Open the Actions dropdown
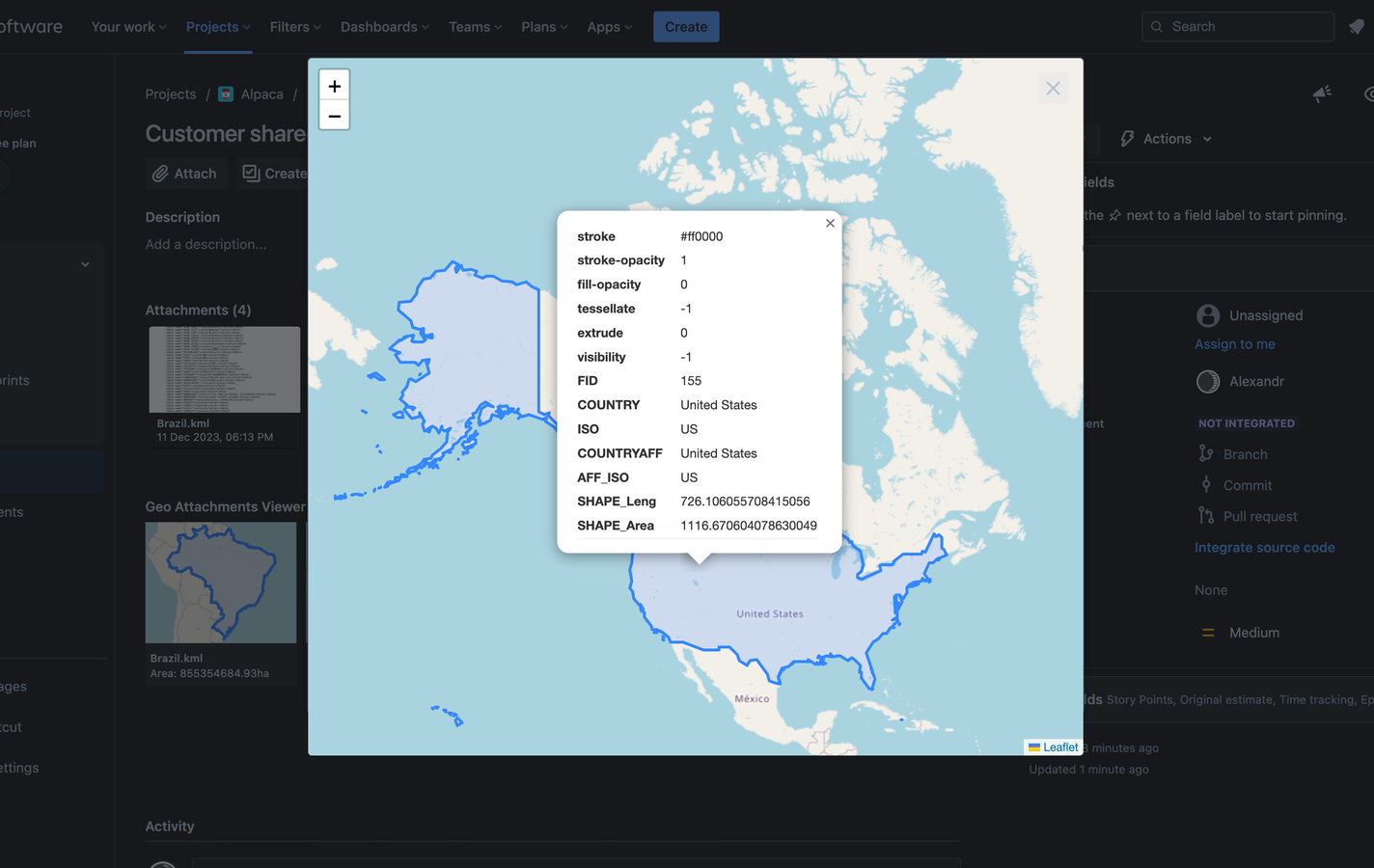This screenshot has width=1374, height=868. point(1166,139)
